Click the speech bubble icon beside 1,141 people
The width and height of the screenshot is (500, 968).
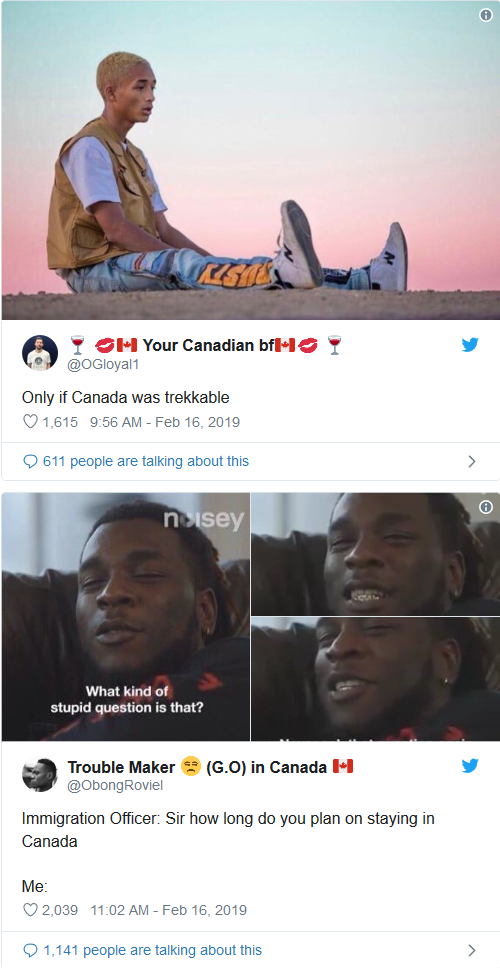pos(30,949)
